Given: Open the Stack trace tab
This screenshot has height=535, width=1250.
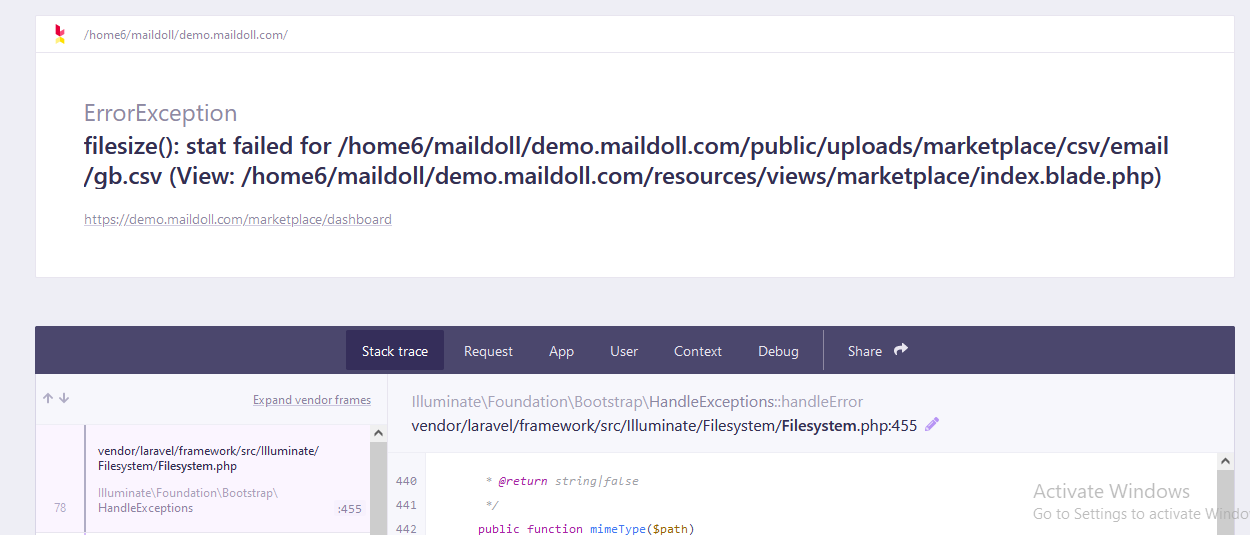Looking at the screenshot, I should click(x=395, y=351).
